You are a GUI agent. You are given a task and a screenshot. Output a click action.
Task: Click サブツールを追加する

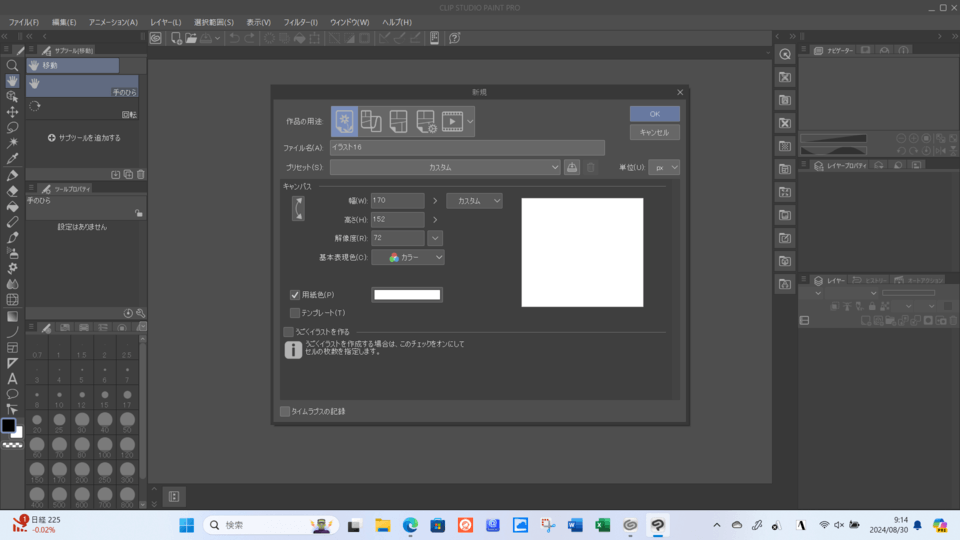pyautogui.click(x=84, y=138)
